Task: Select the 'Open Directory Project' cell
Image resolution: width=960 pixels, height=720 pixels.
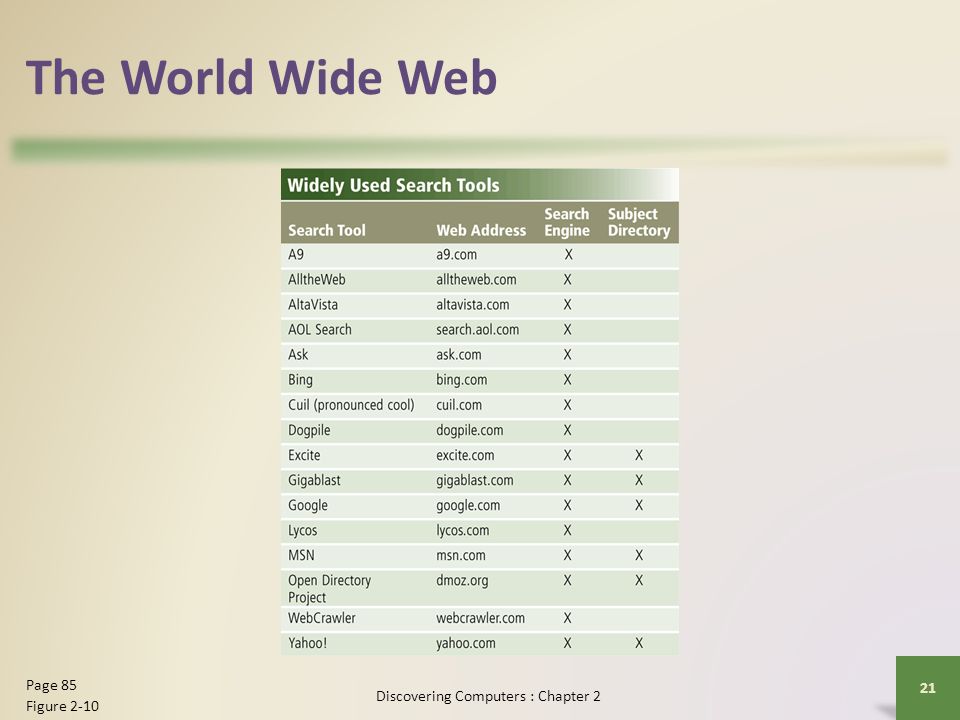Action: point(329,589)
